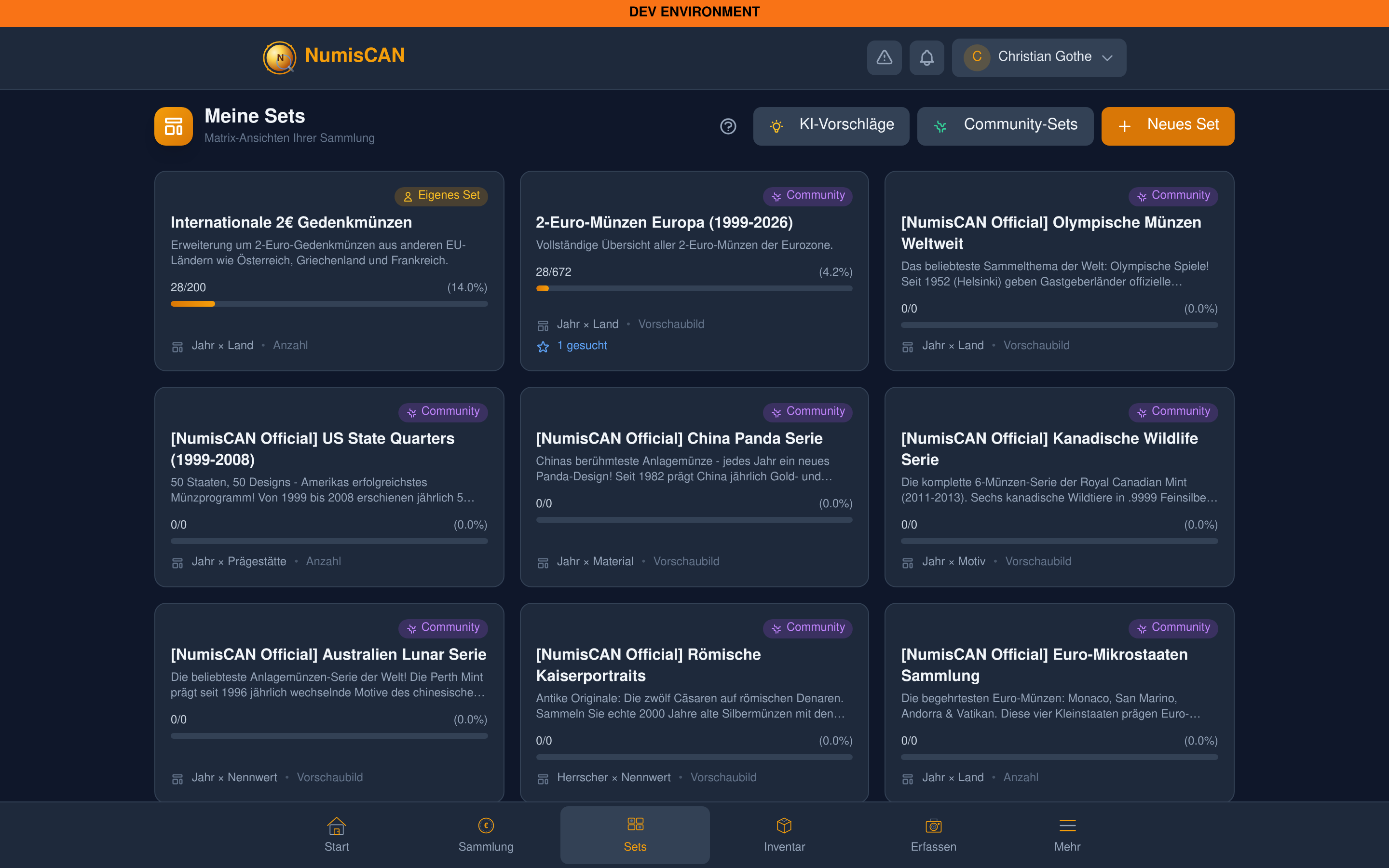1389x868 pixels.
Task: Select the active Sets tab
Action: coord(635,834)
